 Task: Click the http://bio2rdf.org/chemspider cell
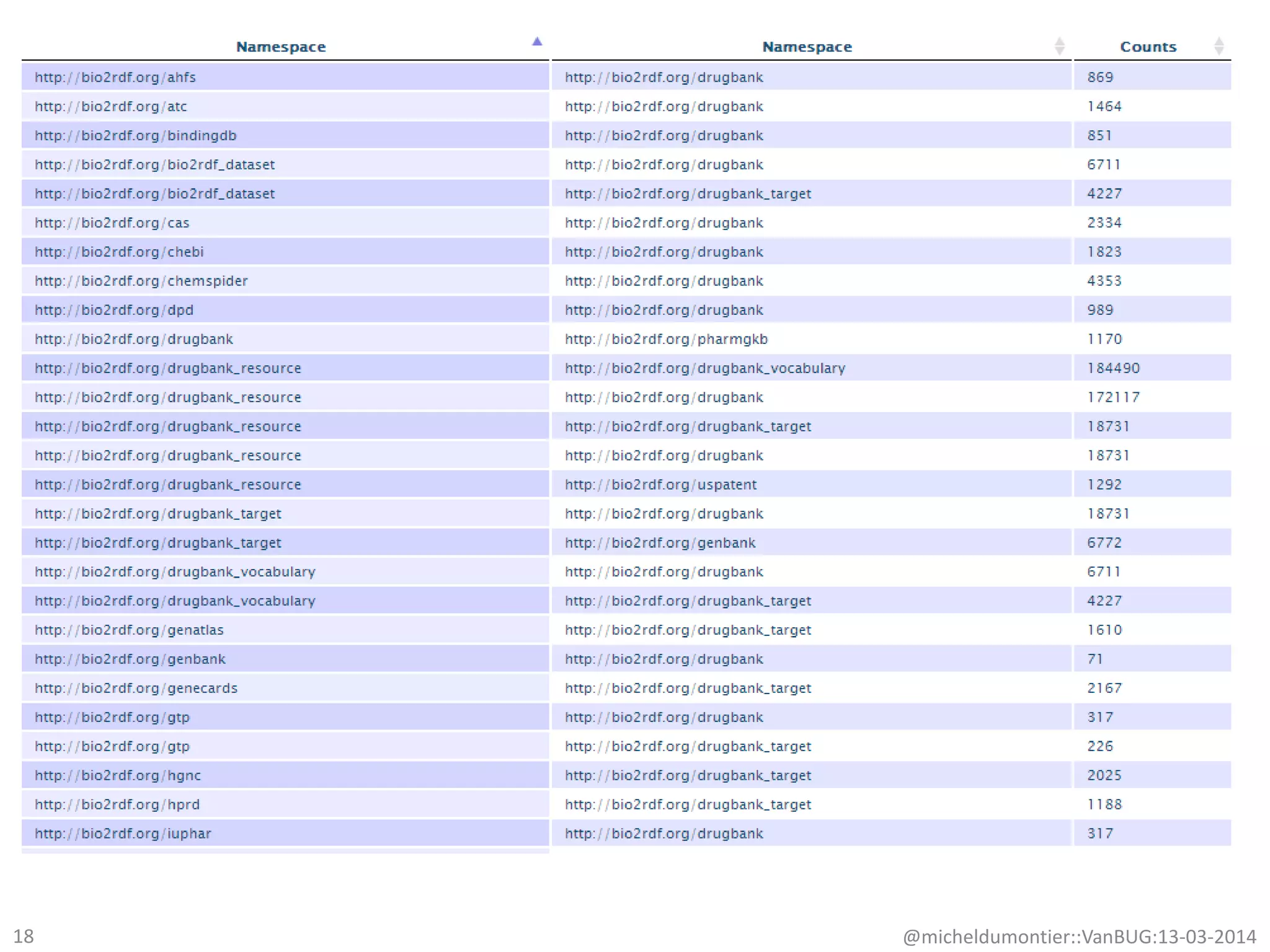[x=141, y=281]
